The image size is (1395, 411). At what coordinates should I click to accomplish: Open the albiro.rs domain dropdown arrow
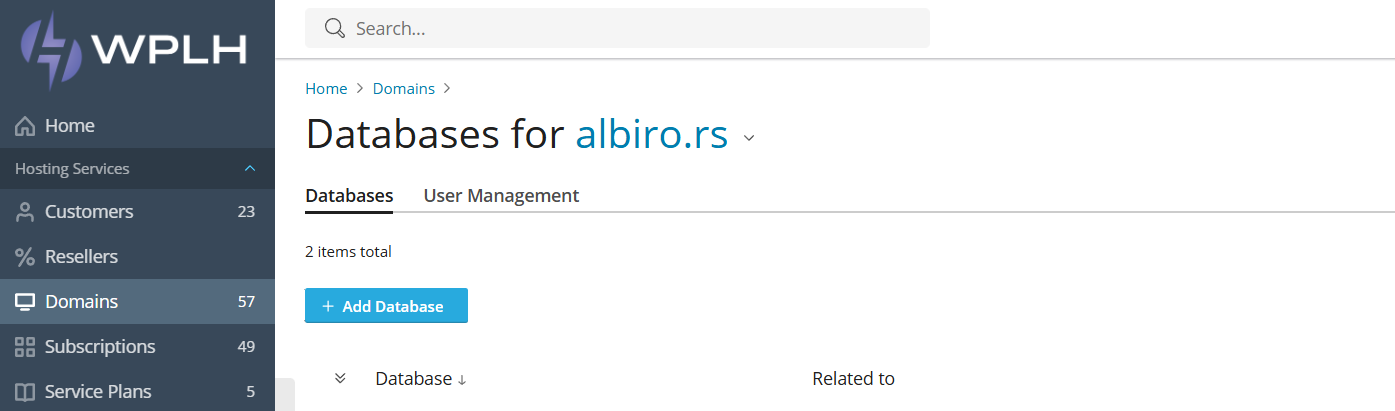(x=749, y=139)
